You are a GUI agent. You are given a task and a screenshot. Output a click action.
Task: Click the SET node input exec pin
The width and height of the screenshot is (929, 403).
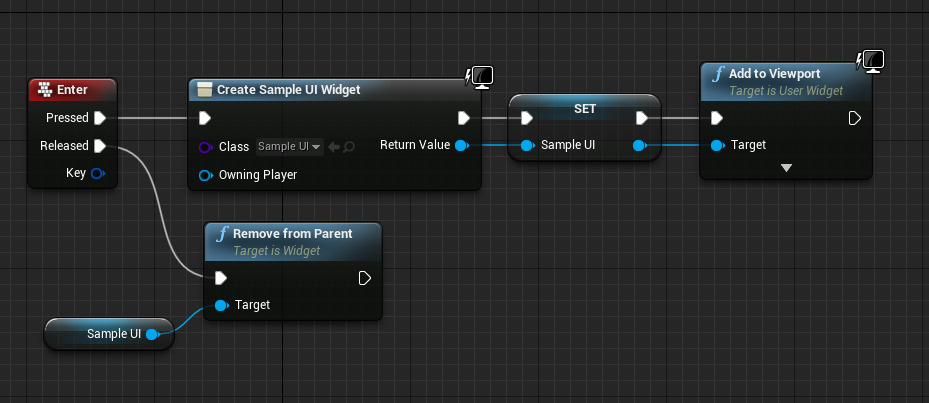(x=527, y=119)
